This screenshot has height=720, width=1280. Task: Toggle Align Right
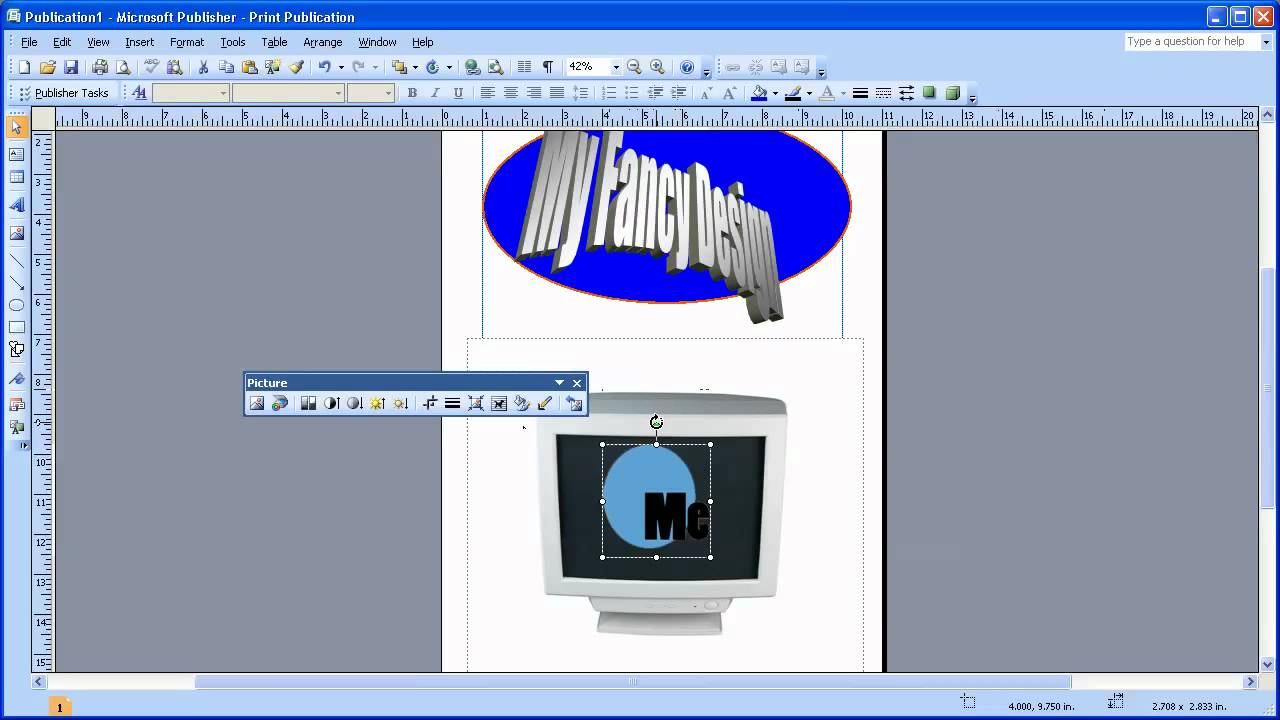point(533,93)
